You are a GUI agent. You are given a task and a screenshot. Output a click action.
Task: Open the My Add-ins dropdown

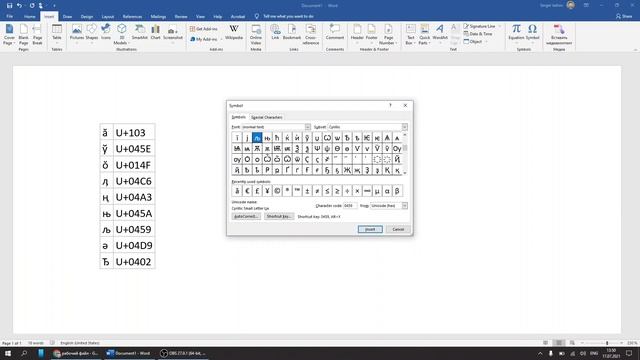222,39
